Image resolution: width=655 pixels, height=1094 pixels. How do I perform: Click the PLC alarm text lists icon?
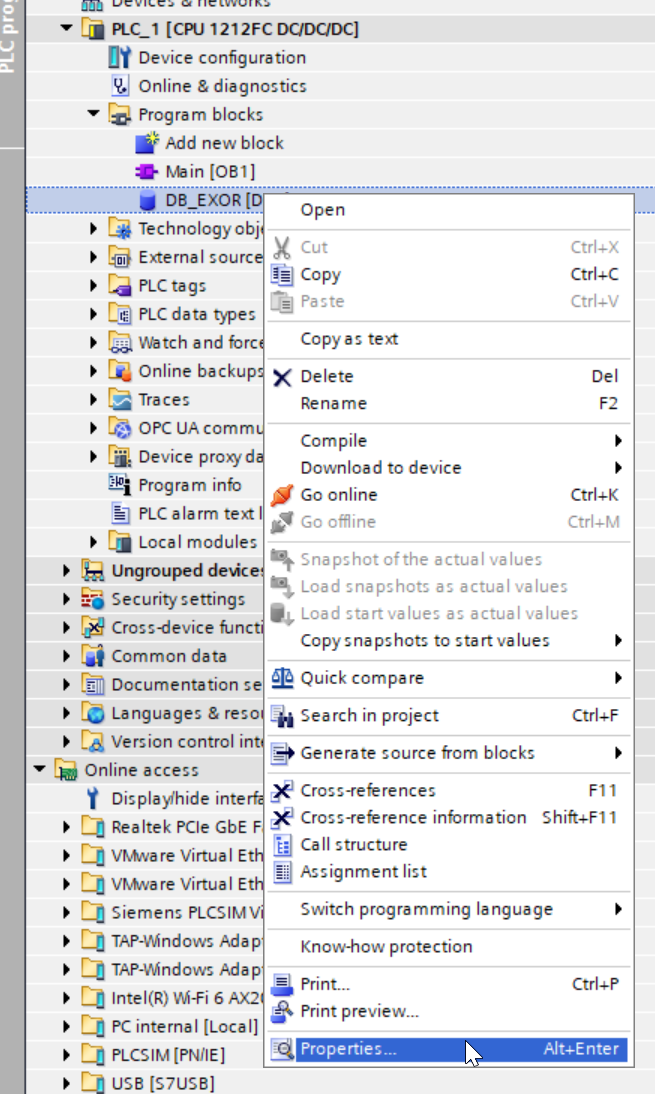pos(120,514)
